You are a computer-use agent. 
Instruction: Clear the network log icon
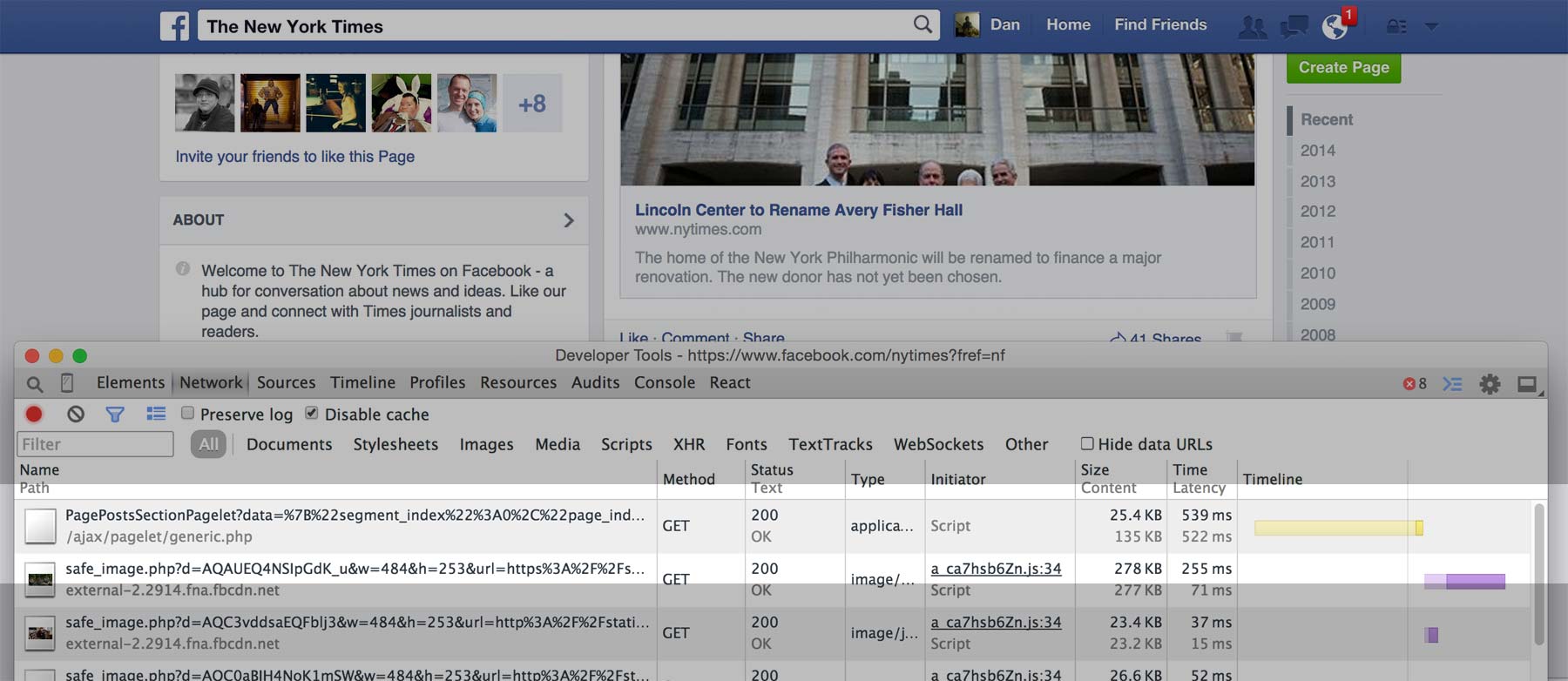[76, 415]
